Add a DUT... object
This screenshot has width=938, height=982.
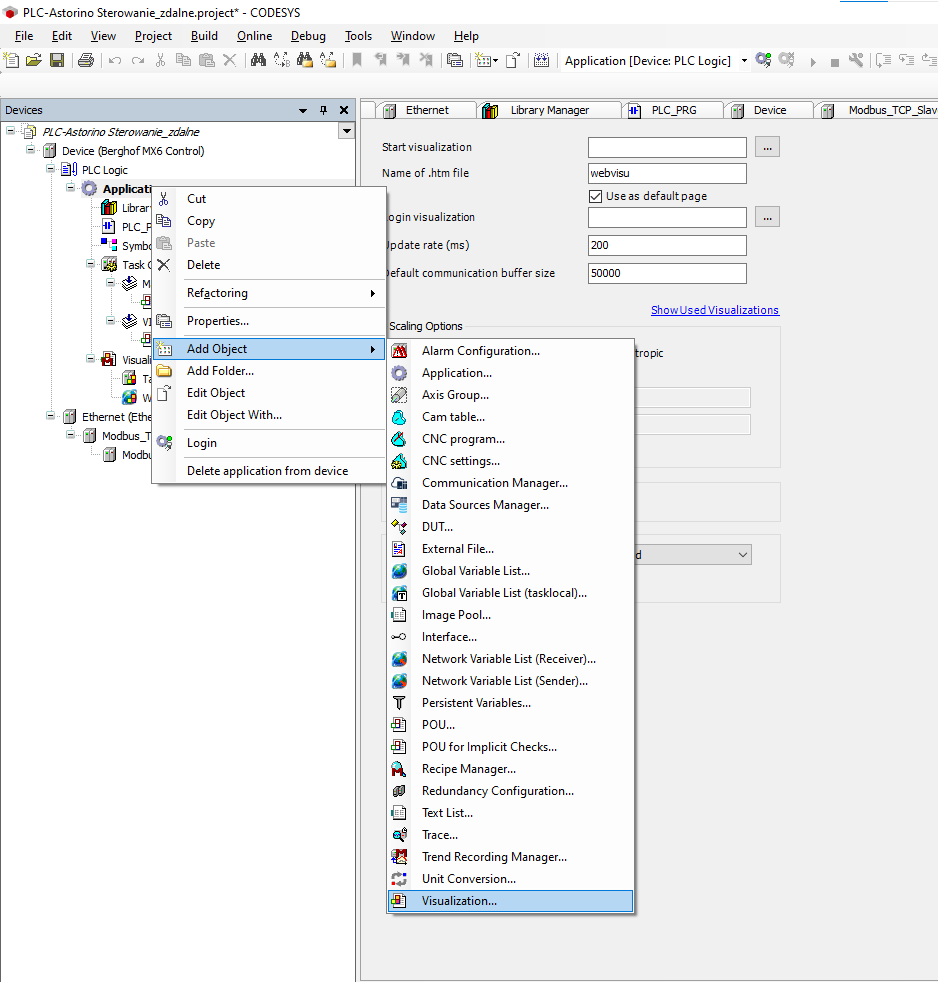(x=510, y=527)
